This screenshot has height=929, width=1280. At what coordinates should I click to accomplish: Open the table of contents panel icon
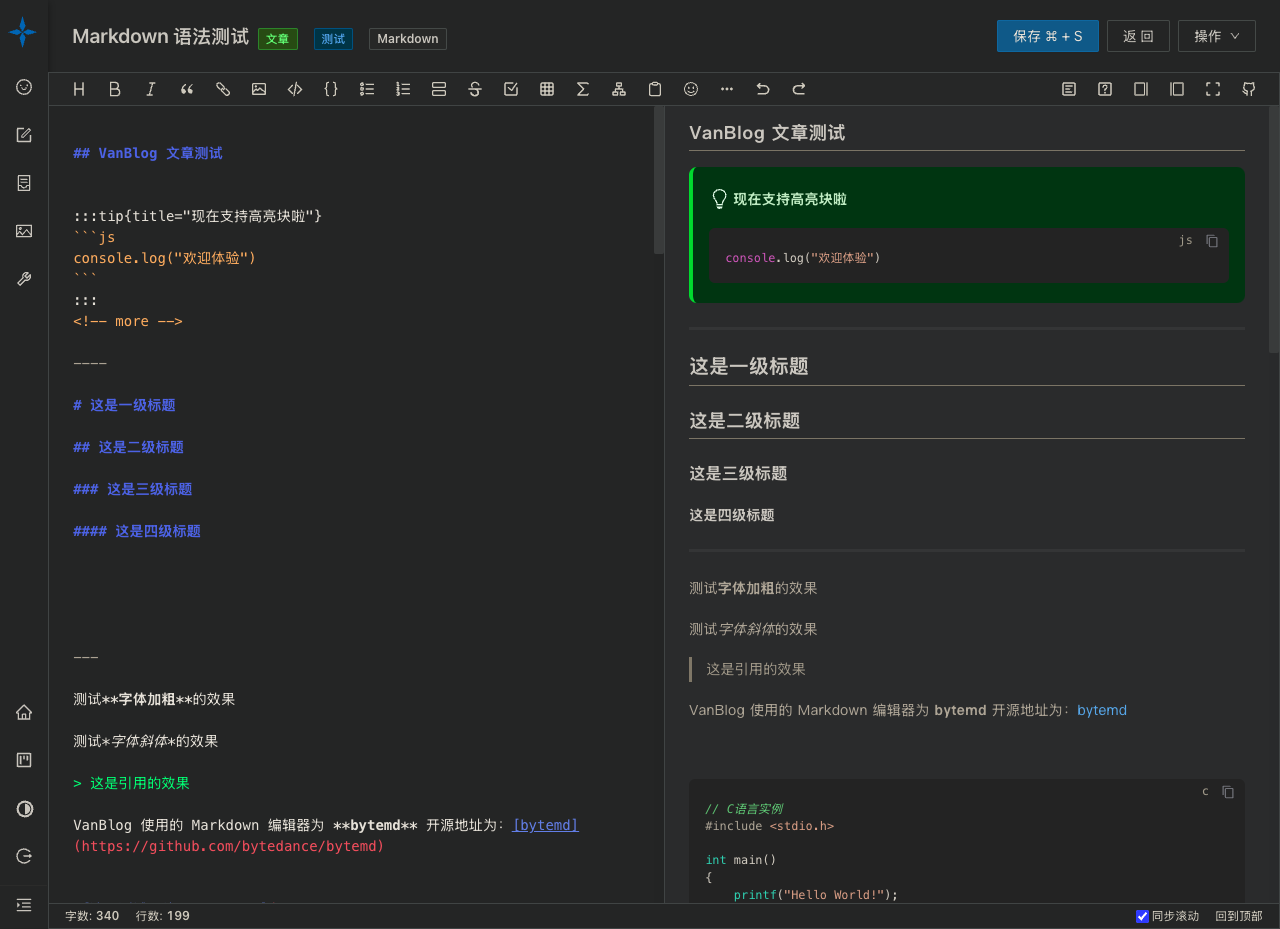(x=1069, y=89)
